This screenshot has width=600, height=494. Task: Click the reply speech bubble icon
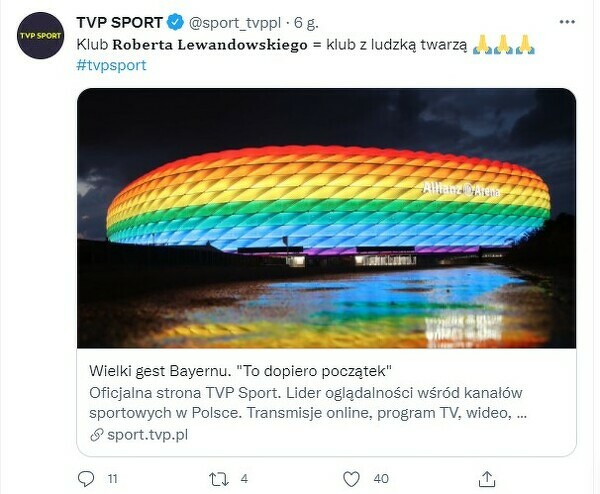[x=86, y=479]
